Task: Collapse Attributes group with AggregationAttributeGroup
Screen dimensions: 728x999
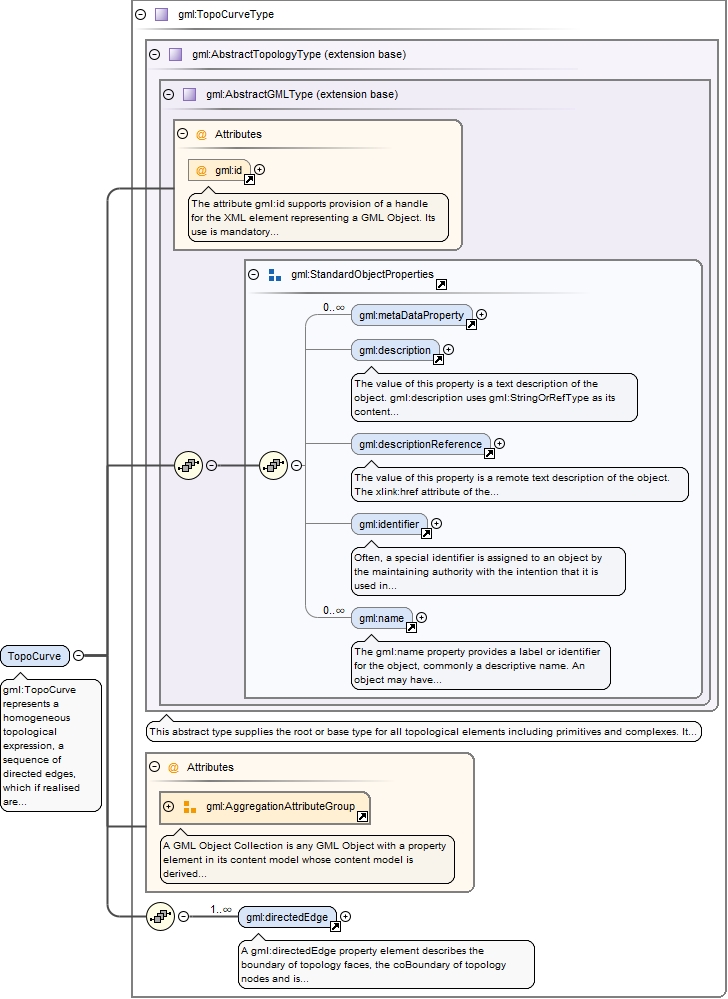Action: [154, 766]
